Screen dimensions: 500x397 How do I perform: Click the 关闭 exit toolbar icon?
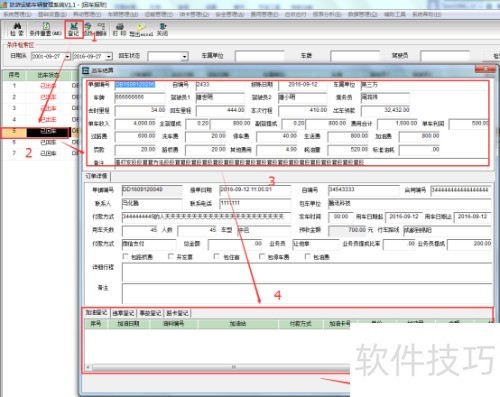point(162,29)
